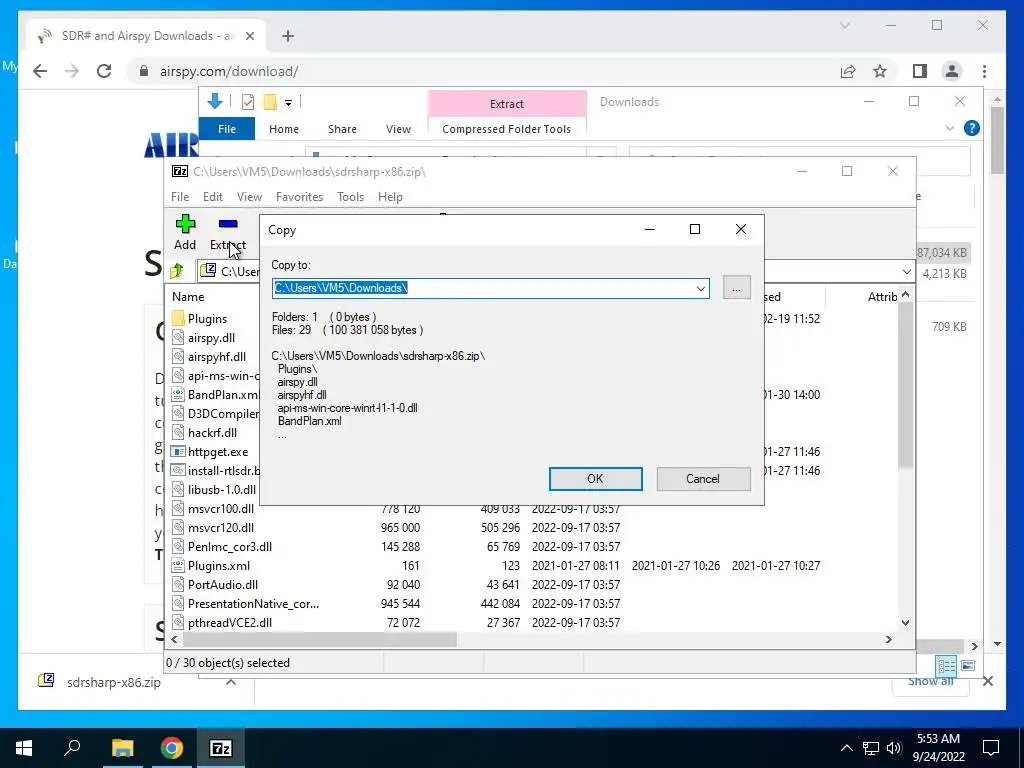Click the volume speaker tray icon
This screenshot has height=768, width=1024.
(894, 748)
